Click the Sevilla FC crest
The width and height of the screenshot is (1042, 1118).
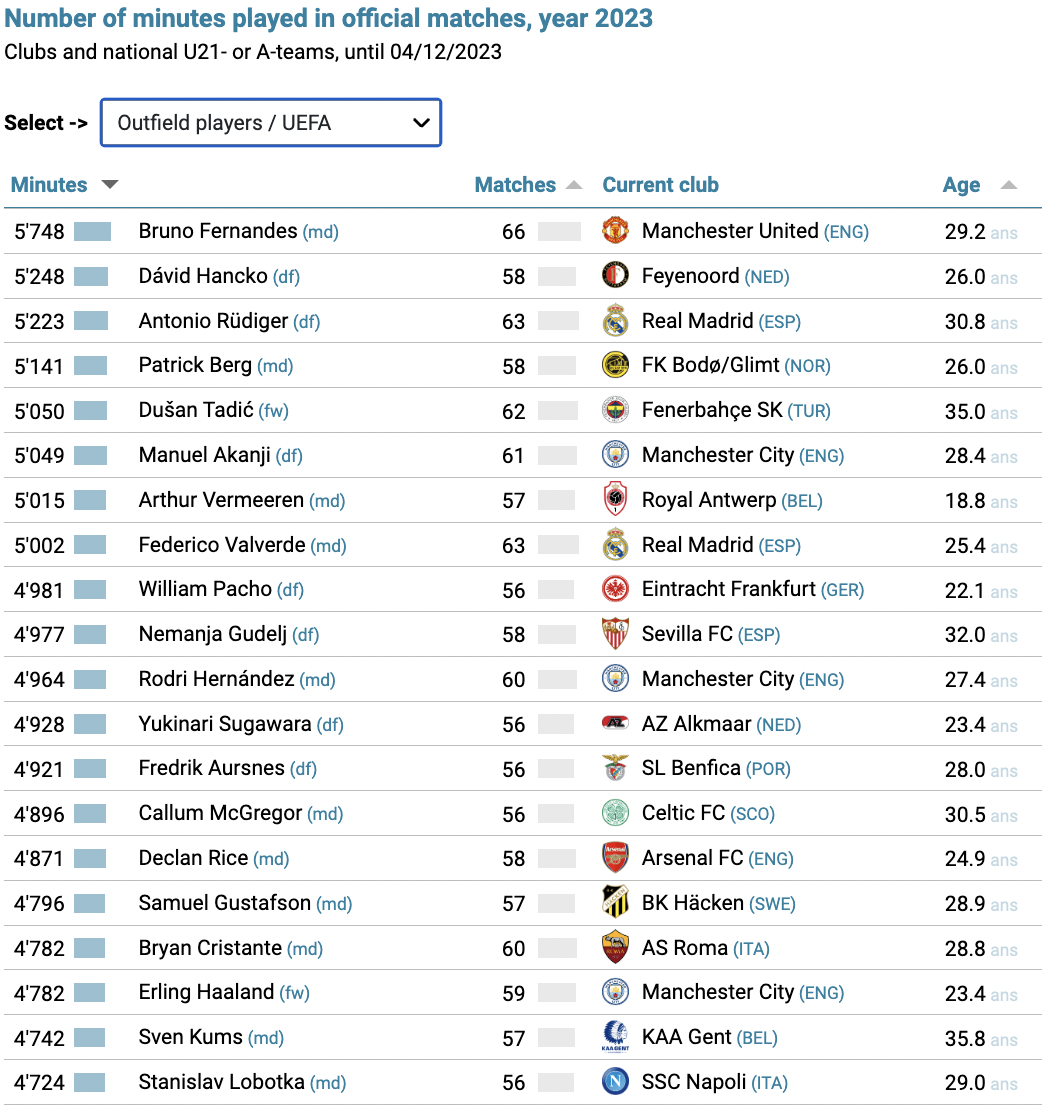pos(615,634)
